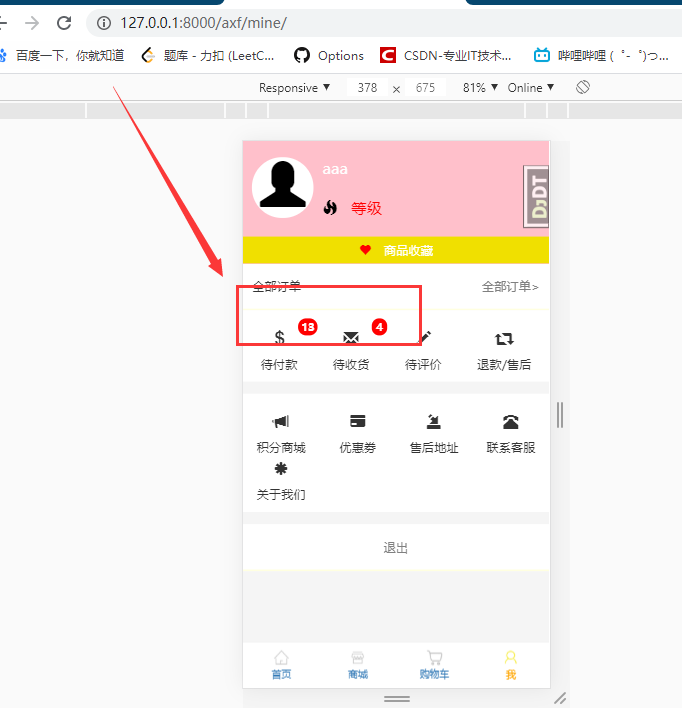Open 待评价 label
Screen dimensions: 682x708
click(423, 364)
